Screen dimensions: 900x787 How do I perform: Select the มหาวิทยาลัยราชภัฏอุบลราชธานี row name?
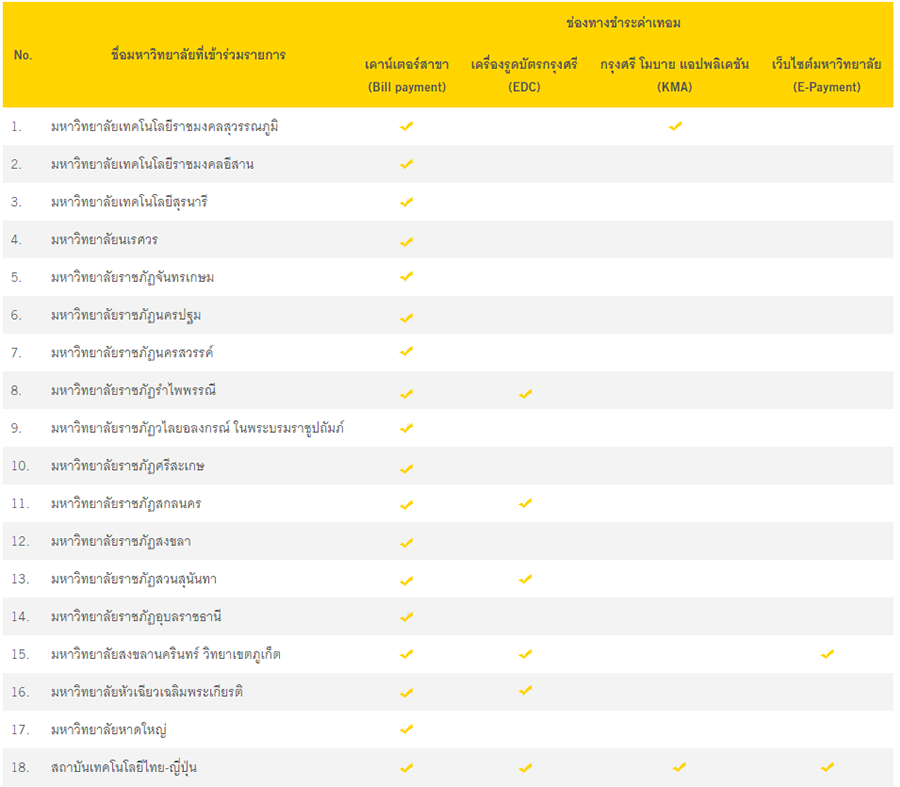pos(138,616)
